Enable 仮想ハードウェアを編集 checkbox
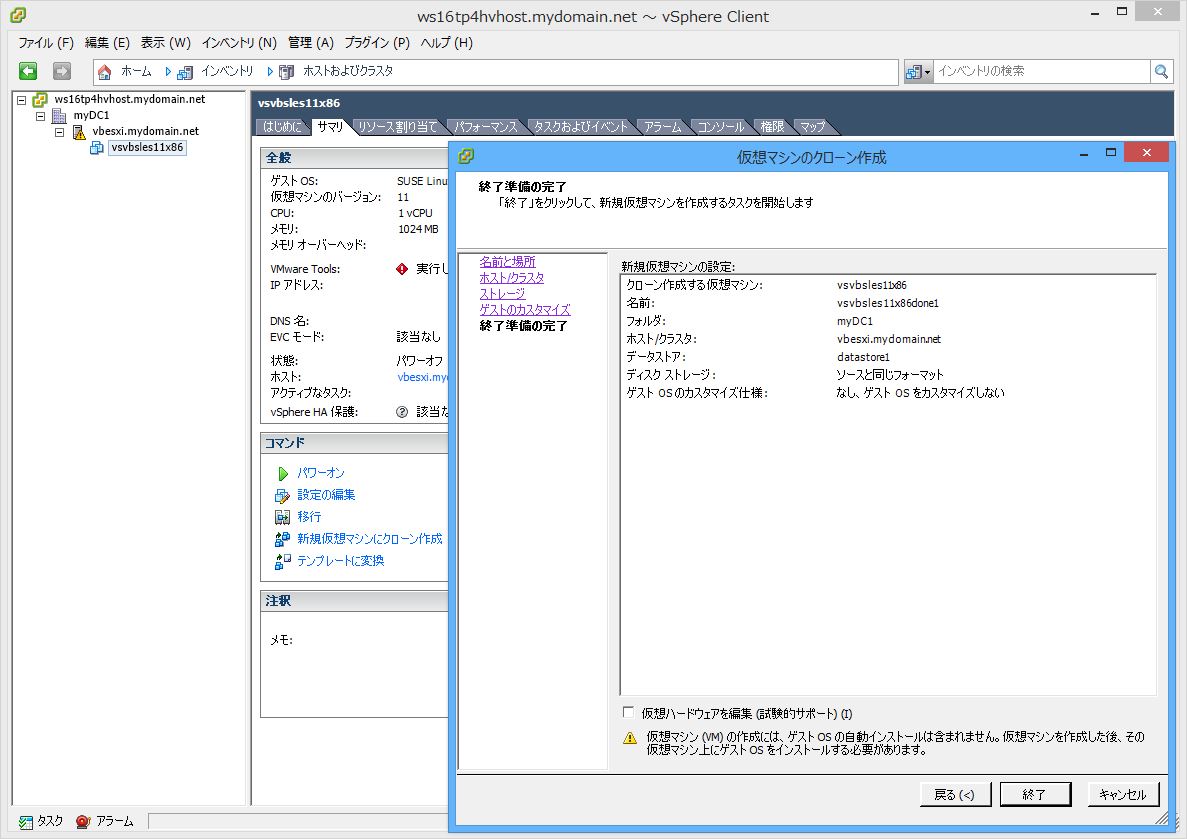The height and width of the screenshot is (839, 1187). pyautogui.click(x=628, y=713)
